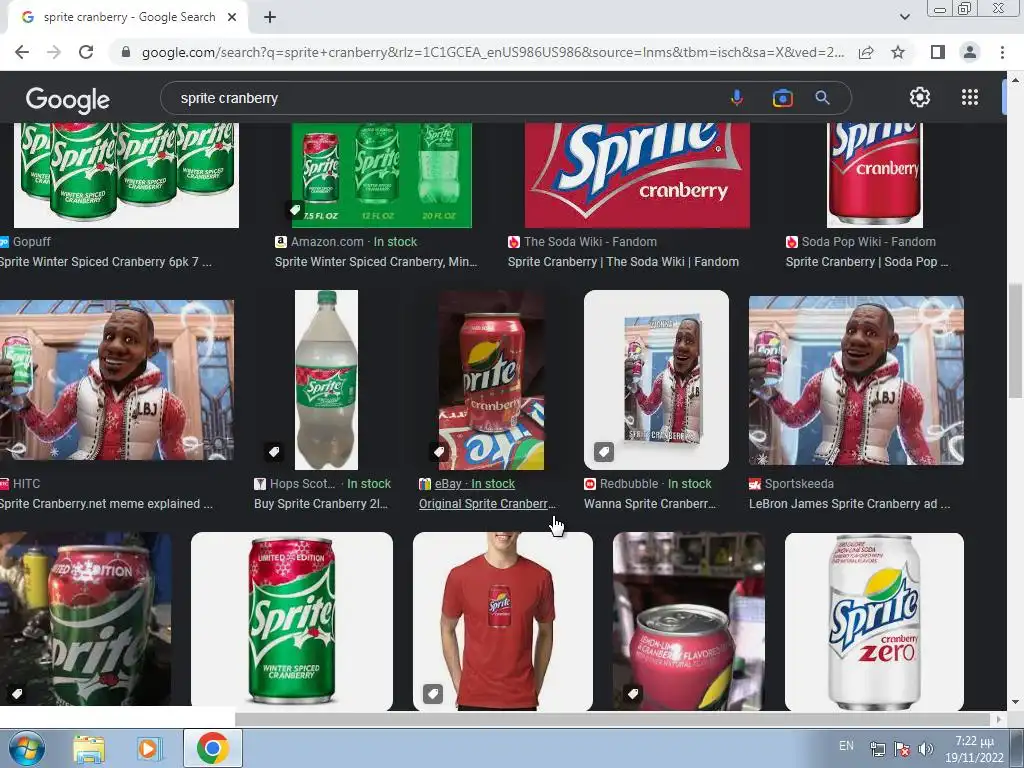The image size is (1024, 768).
Task: Click Sprite Cranberry | Soda Pop link
Action: 867,262
